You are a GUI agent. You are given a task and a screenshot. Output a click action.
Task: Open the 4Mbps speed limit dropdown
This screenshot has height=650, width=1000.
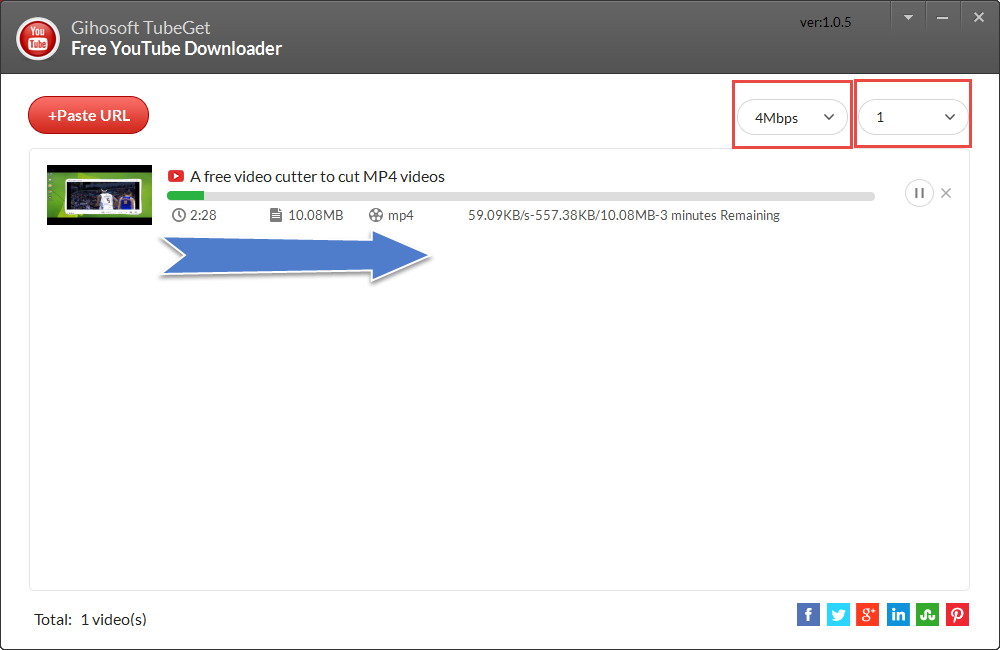click(792, 117)
